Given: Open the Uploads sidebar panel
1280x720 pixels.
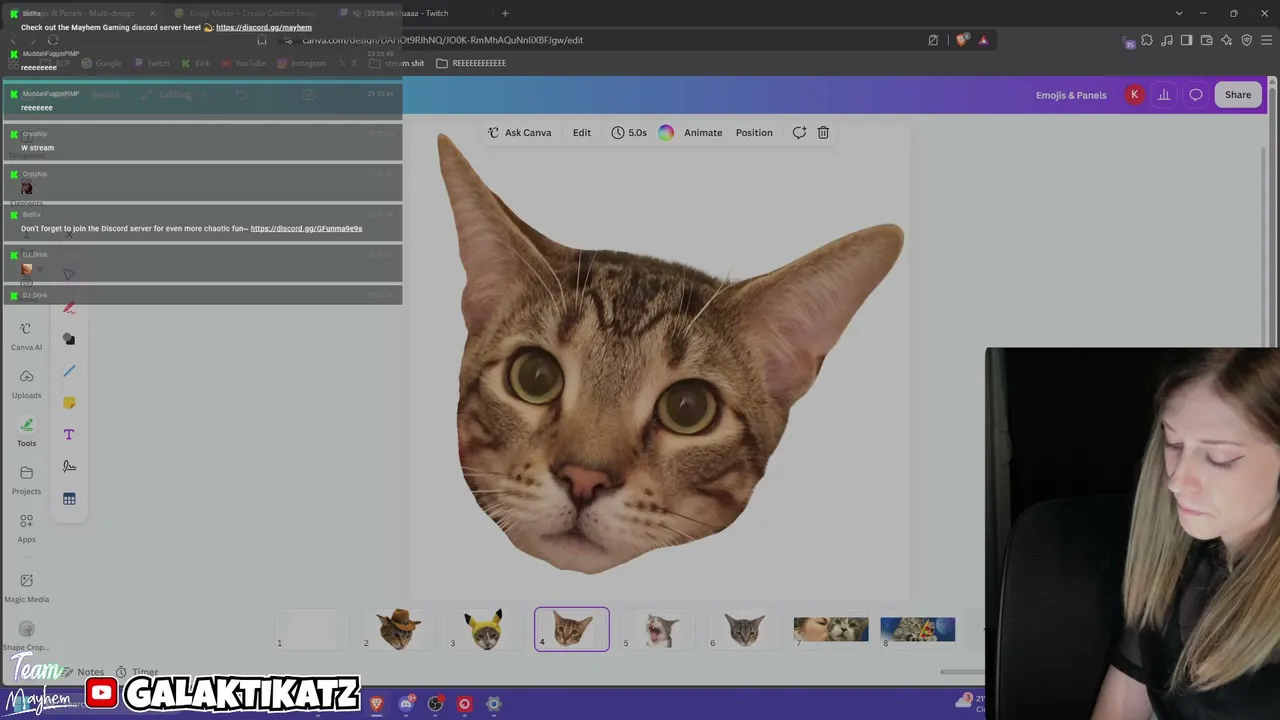Looking at the screenshot, I should click(x=26, y=385).
